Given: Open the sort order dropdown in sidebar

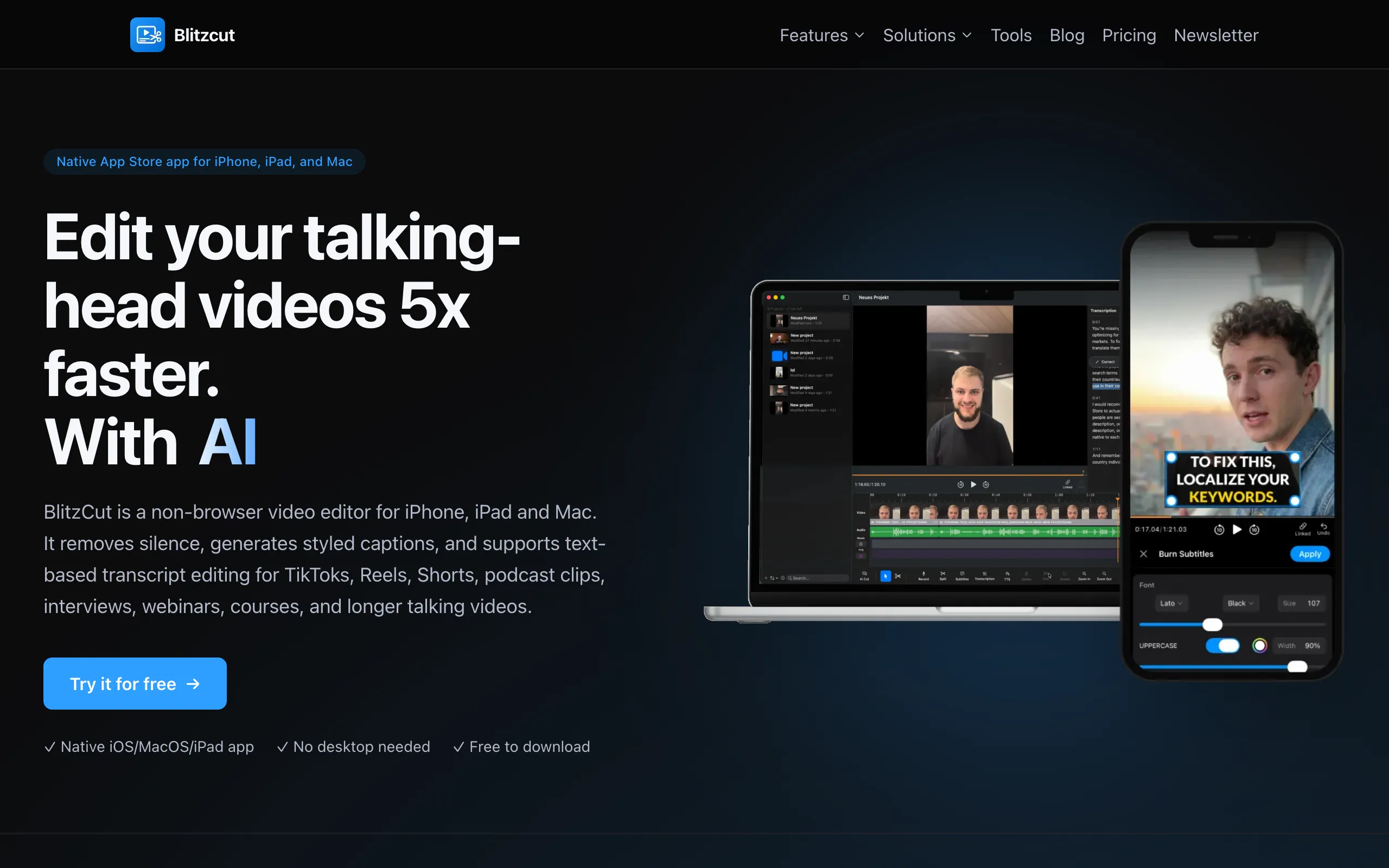Looking at the screenshot, I should click(x=774, y=578).
